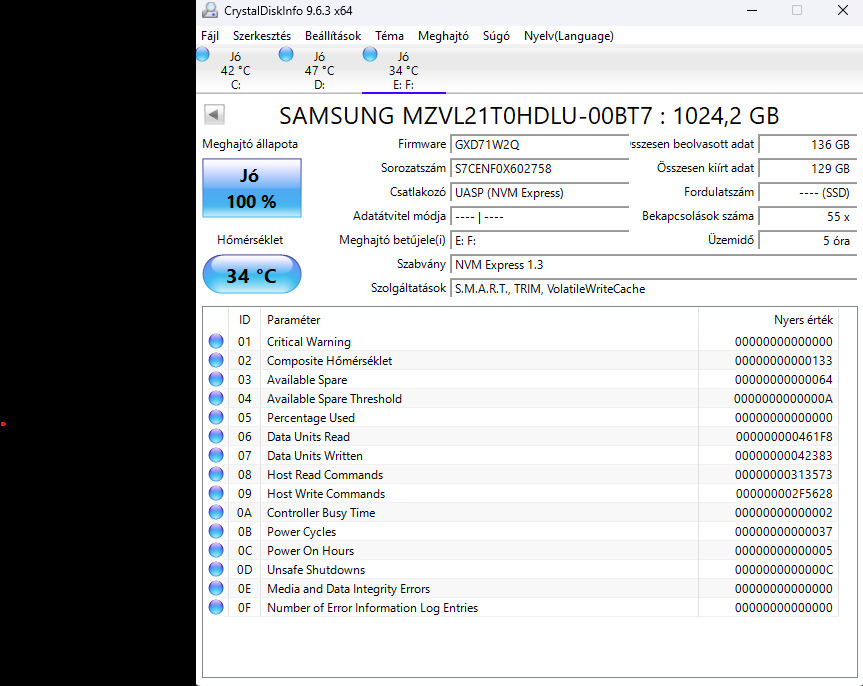Click the Nyers érték column header
Viewport: 863px width, 686px height.
tap(768, 320)
